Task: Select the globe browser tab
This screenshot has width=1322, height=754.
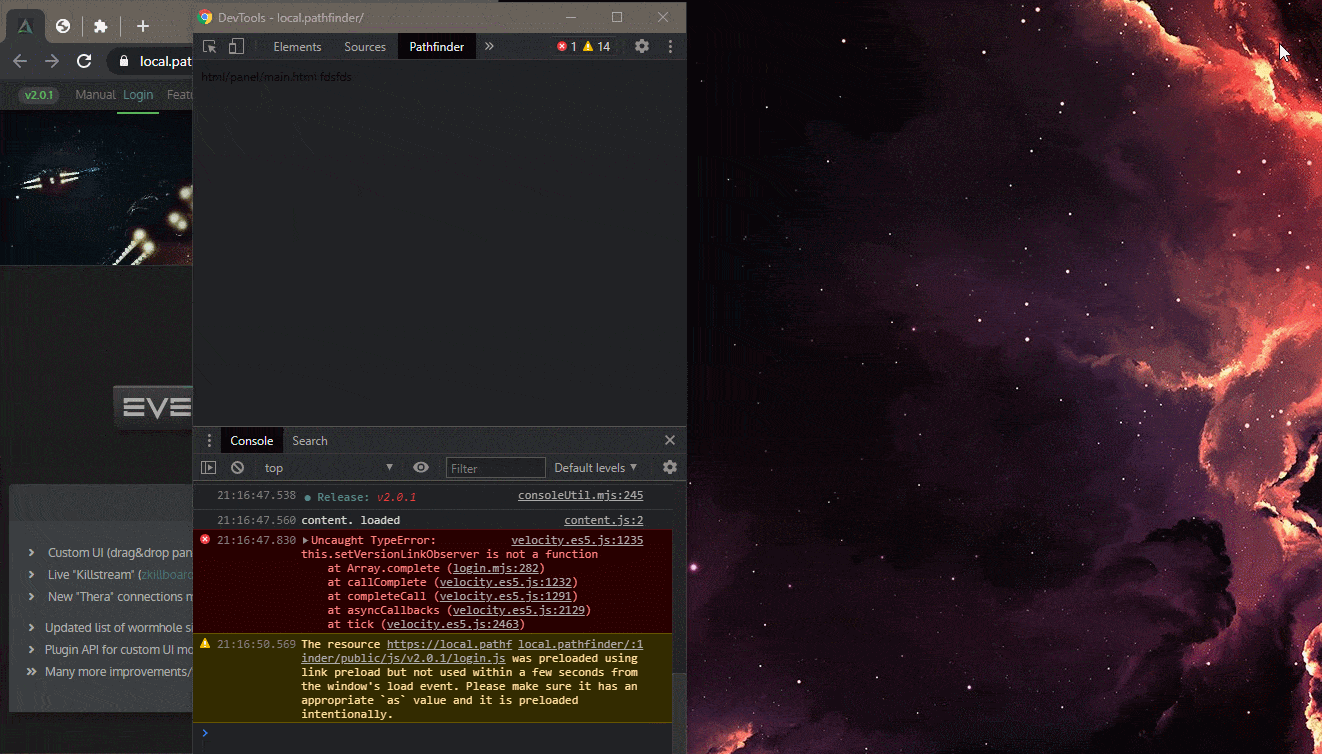Action: pos(63,26)
